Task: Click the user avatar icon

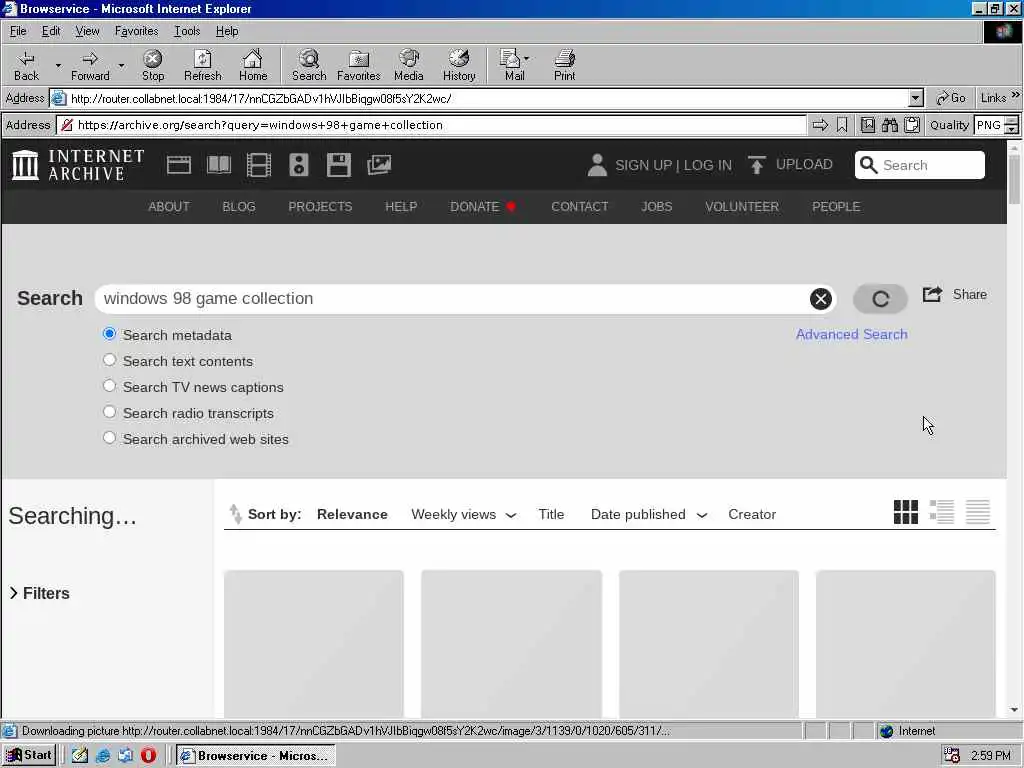Action: [x=597, y=165]
